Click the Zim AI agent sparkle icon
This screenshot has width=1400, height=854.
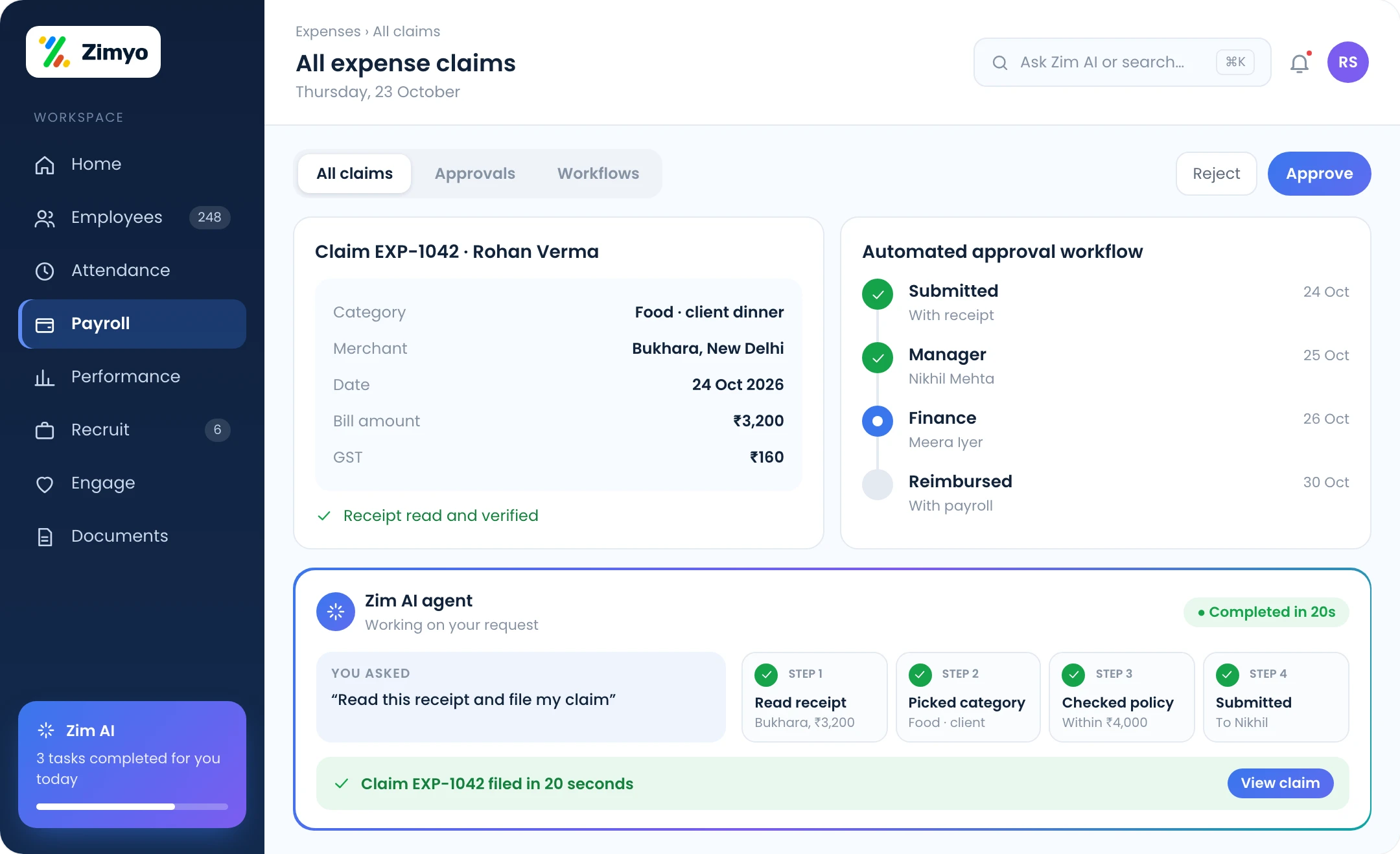pyautogui.click(x=336, y=611)
